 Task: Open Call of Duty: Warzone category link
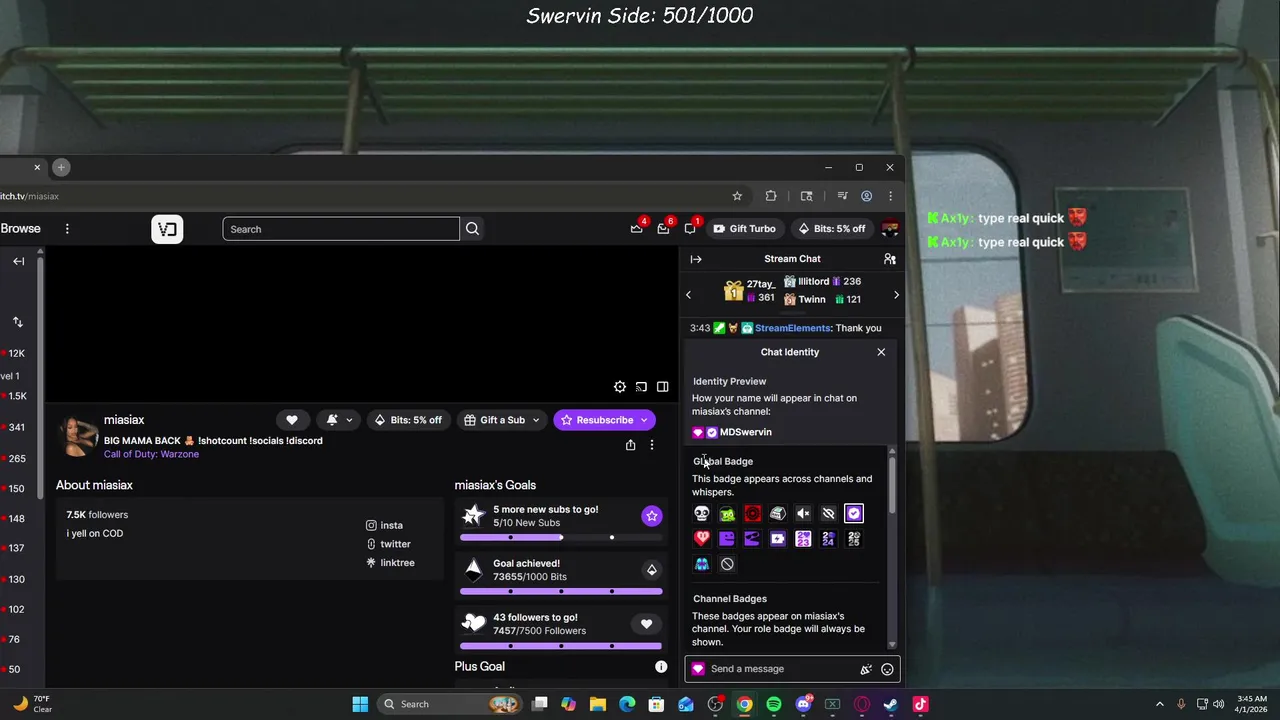point(151,454)
